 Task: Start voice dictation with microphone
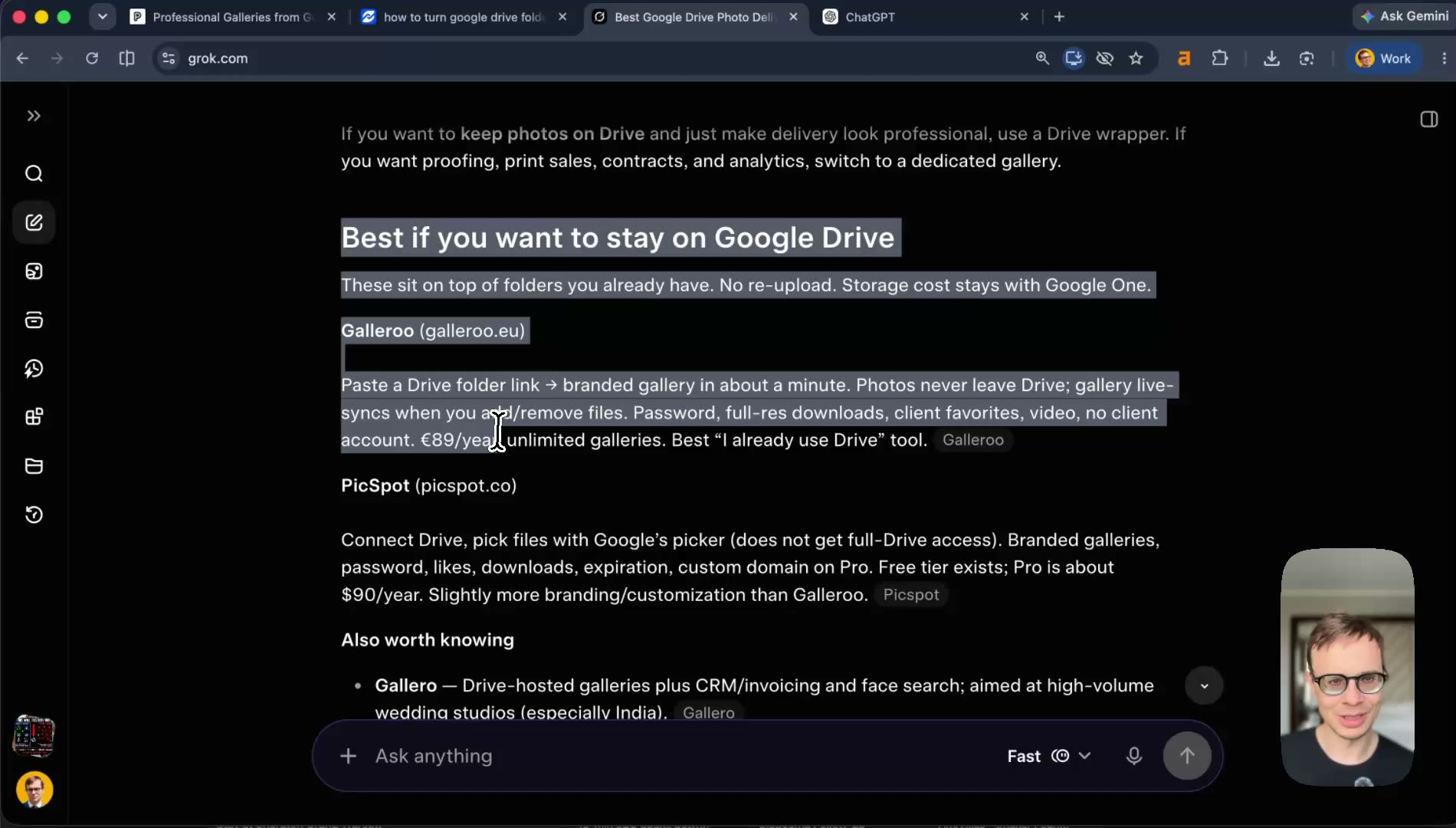coord(1134,756)
